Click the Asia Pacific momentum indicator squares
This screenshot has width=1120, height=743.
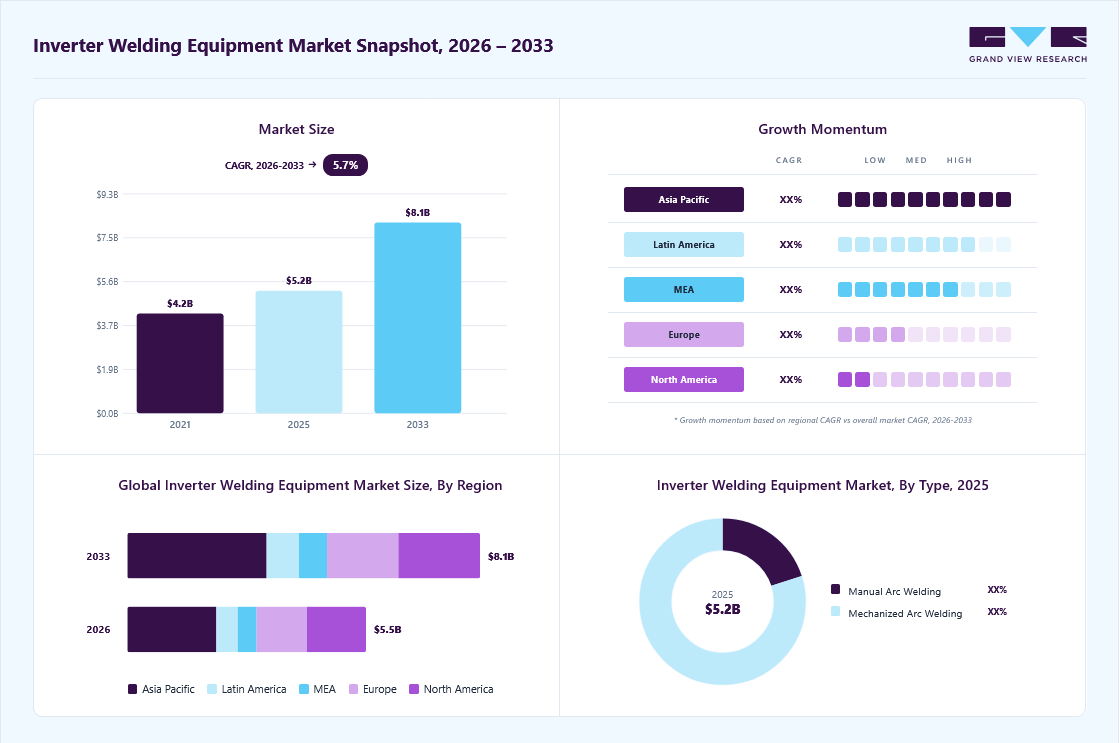click(x=924, y=199)
